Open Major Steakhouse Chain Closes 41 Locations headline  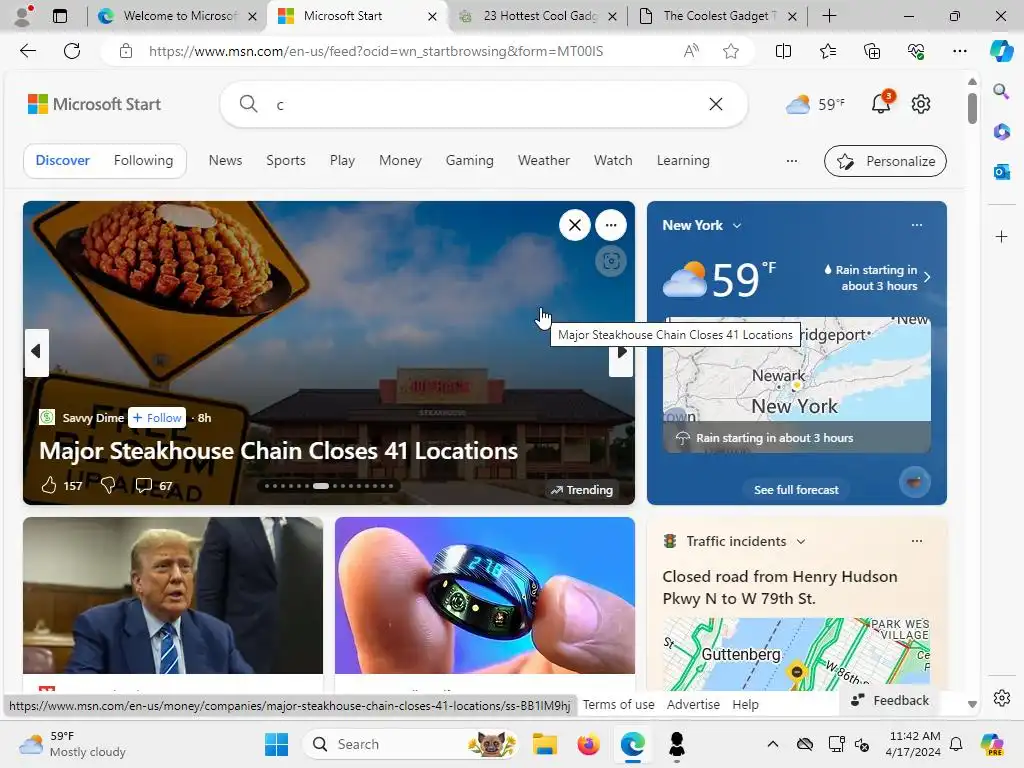(278, 451)
